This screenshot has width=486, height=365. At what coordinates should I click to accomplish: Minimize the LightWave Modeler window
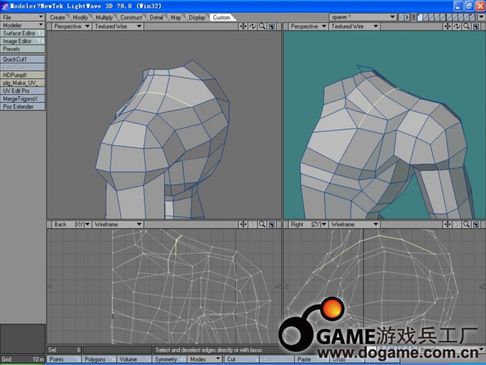458,6
